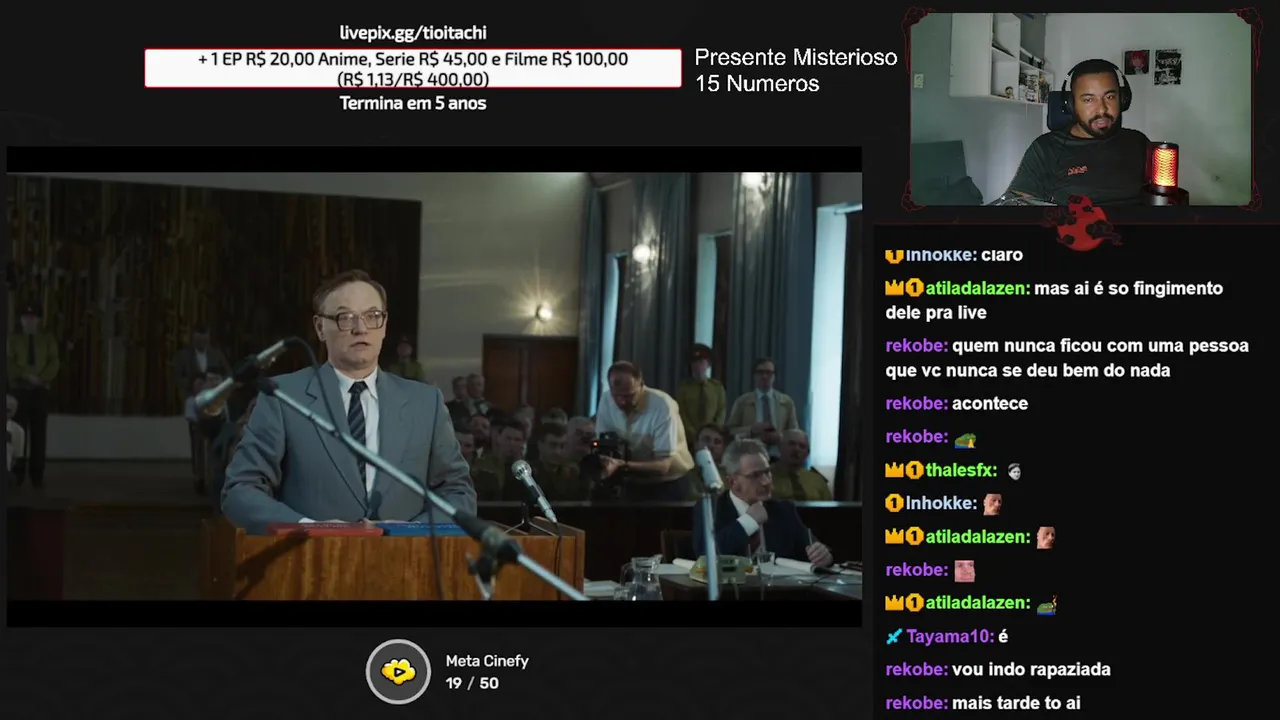
Task: Click 1 badge on 'mas ai é so fingimento' message
Action: point(914,288)
